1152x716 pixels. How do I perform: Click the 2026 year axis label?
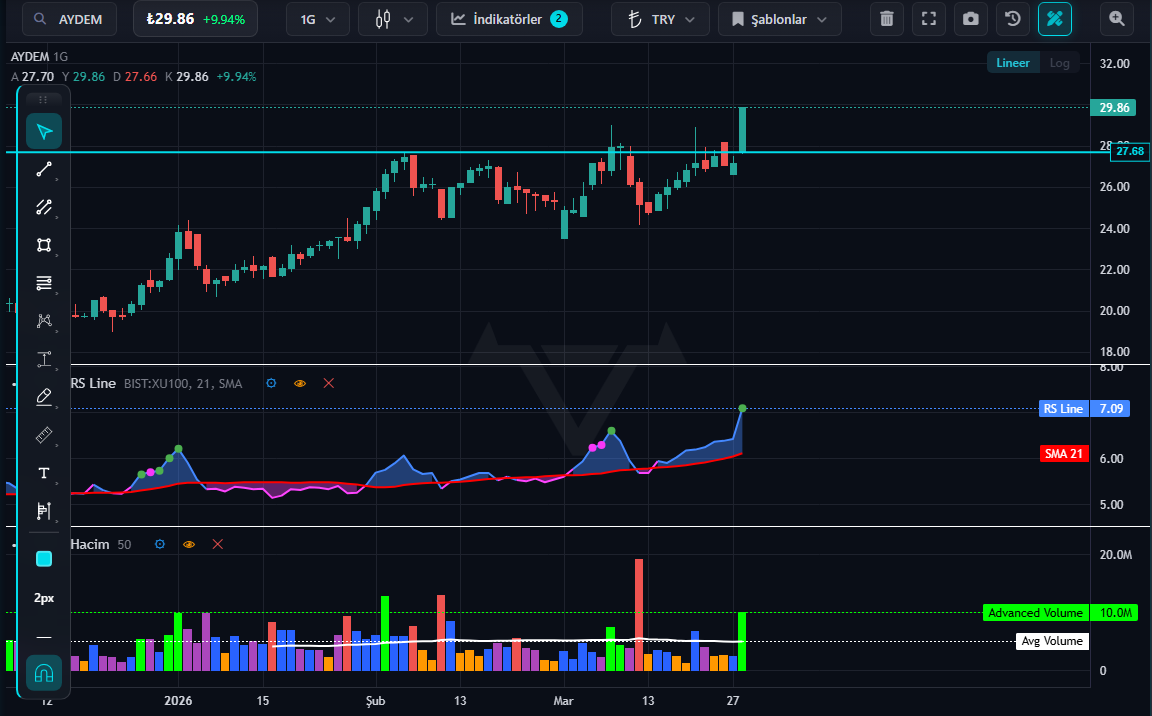(179, 701)
